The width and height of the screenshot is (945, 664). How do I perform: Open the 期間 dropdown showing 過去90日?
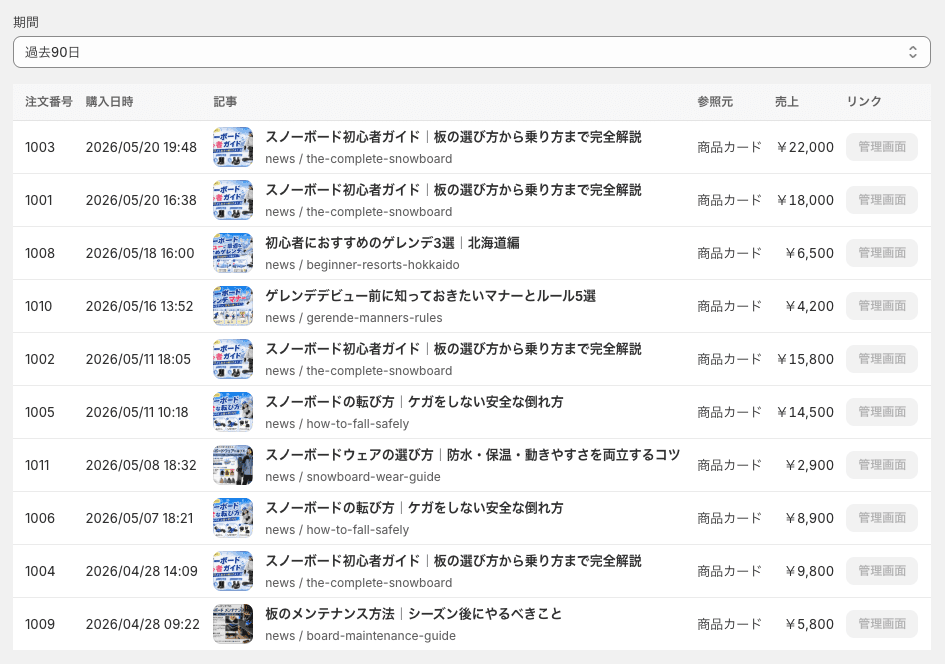472,52
